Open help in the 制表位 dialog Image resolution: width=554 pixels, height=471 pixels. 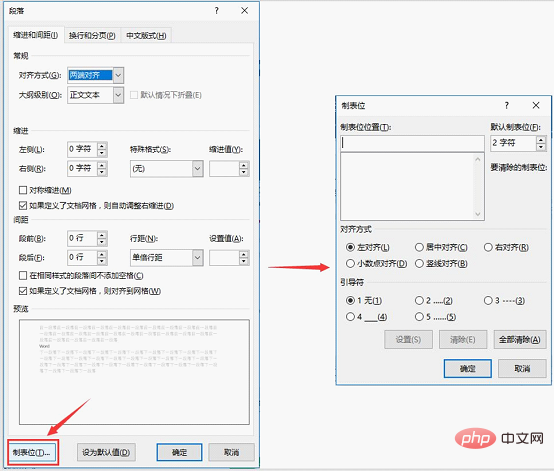tap(507, 105)
